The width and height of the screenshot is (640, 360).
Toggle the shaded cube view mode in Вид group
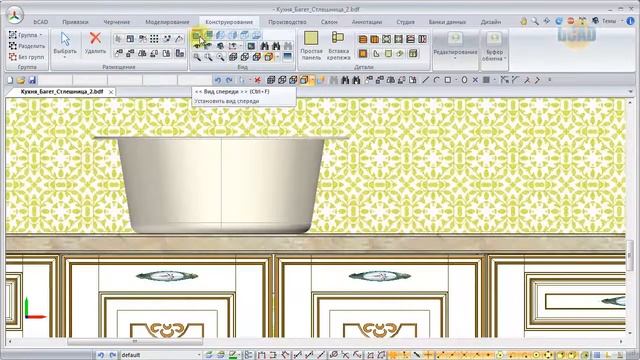click(269, 57)
